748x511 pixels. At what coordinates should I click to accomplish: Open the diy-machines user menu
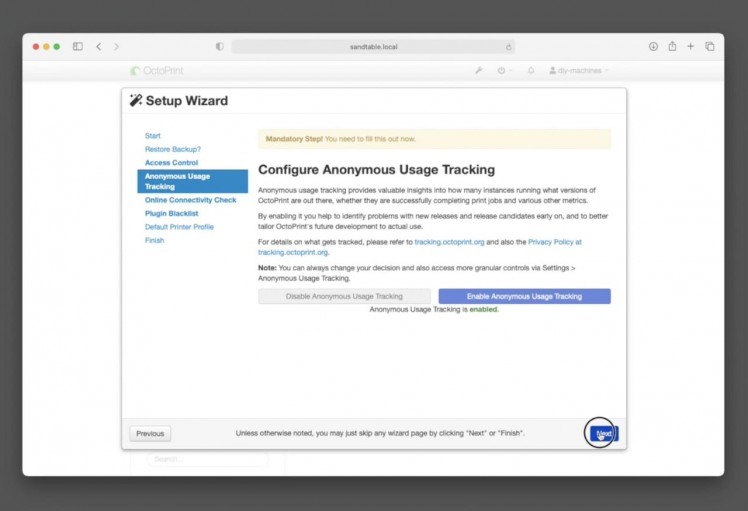[x=579, y=70]
